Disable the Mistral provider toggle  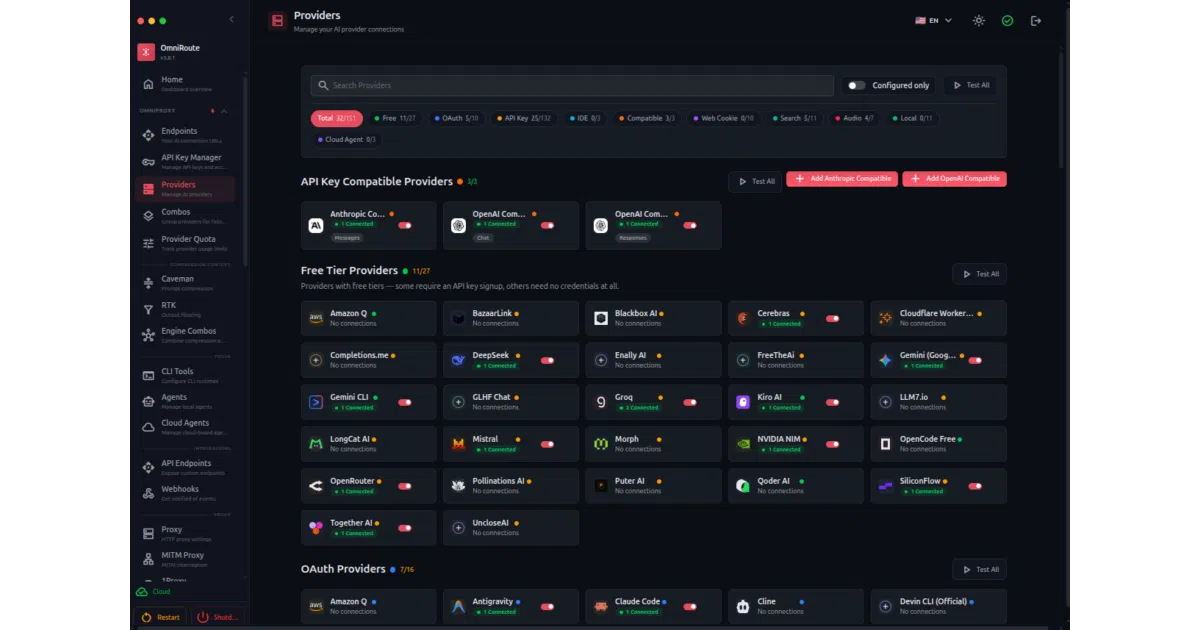pyautogui.click(x=547, y=444)
